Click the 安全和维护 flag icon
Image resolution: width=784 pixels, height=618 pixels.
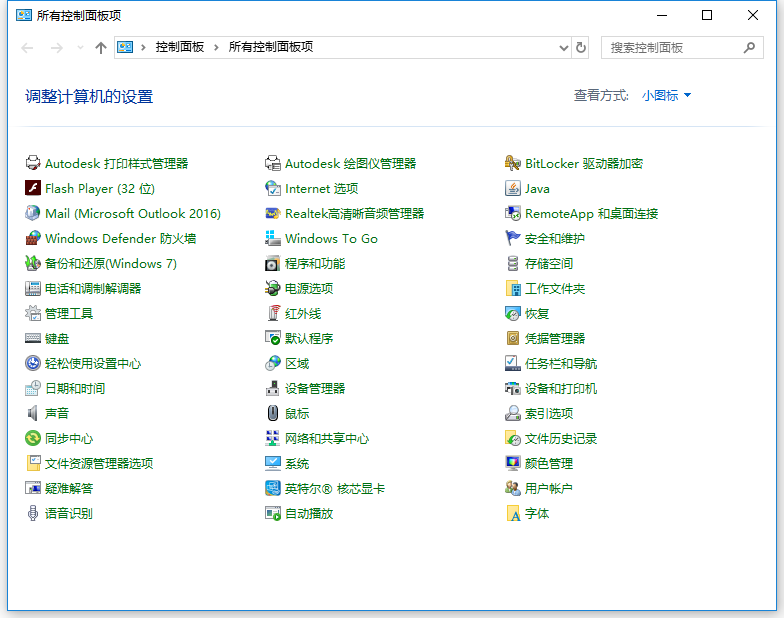(x=513, y=238)
